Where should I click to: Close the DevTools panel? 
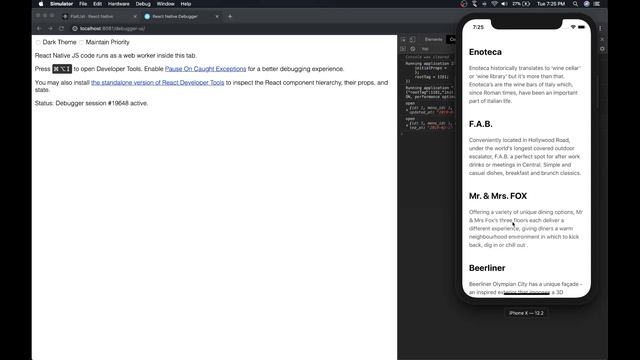click(602, 40)
